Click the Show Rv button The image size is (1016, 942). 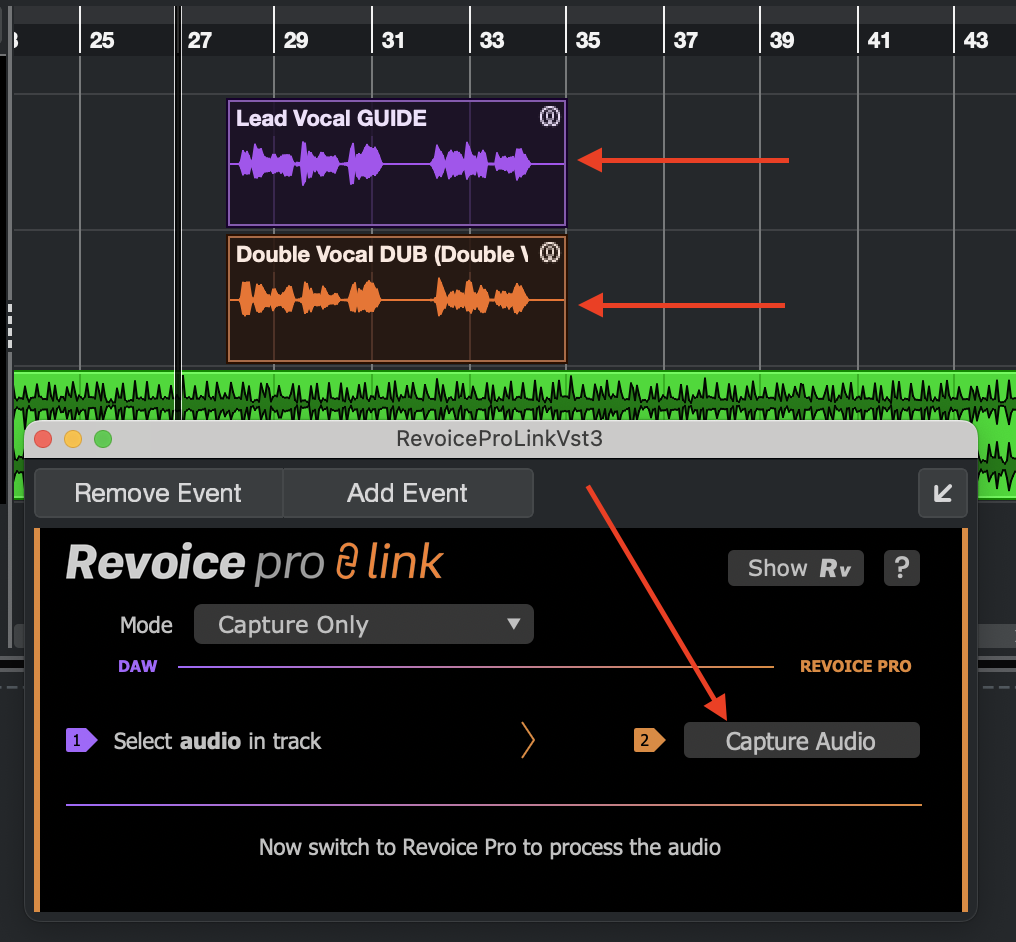pyautogui.click(x=795, y=568)
